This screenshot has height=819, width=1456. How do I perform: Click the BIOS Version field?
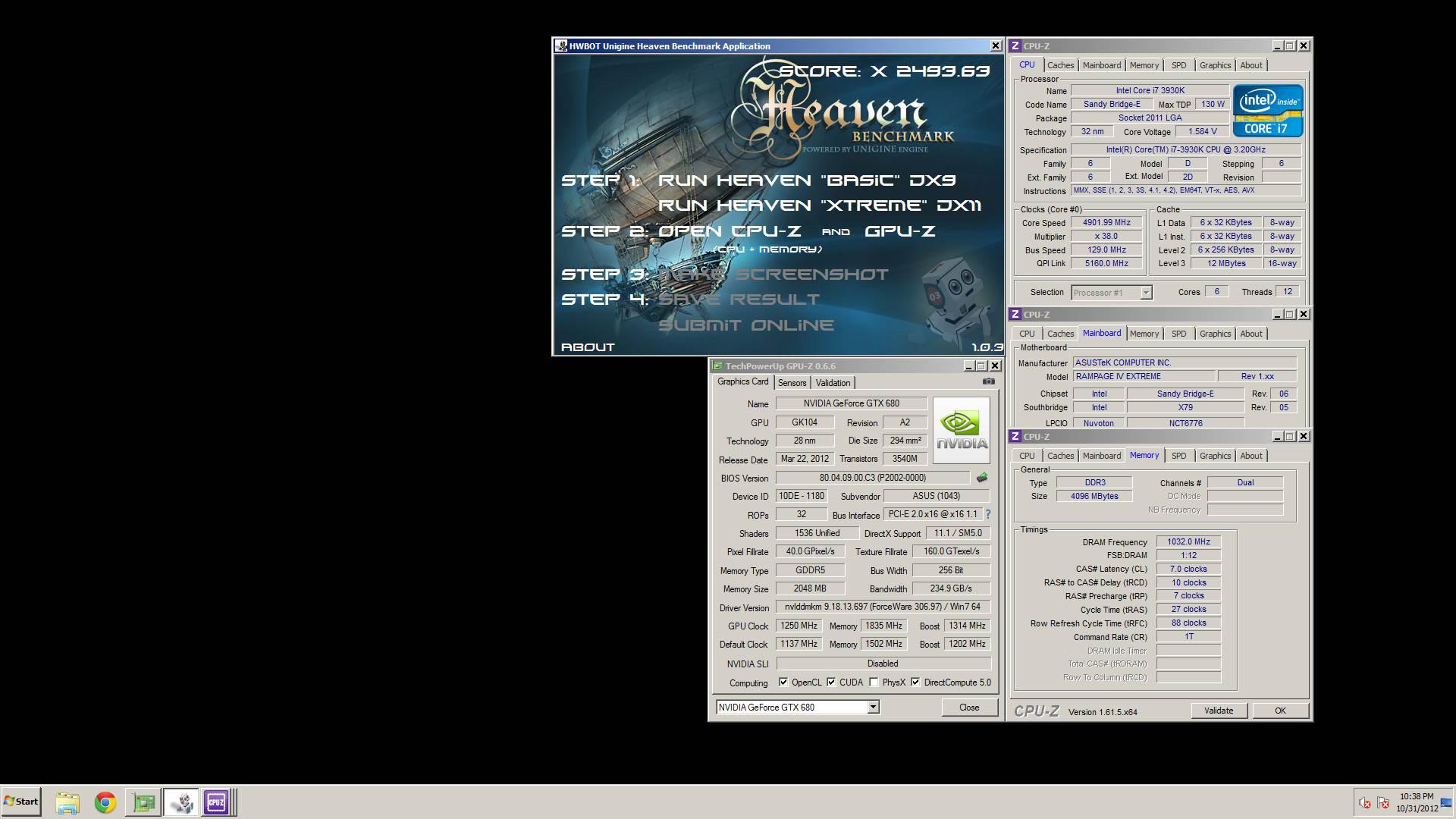tap(872, 478)
